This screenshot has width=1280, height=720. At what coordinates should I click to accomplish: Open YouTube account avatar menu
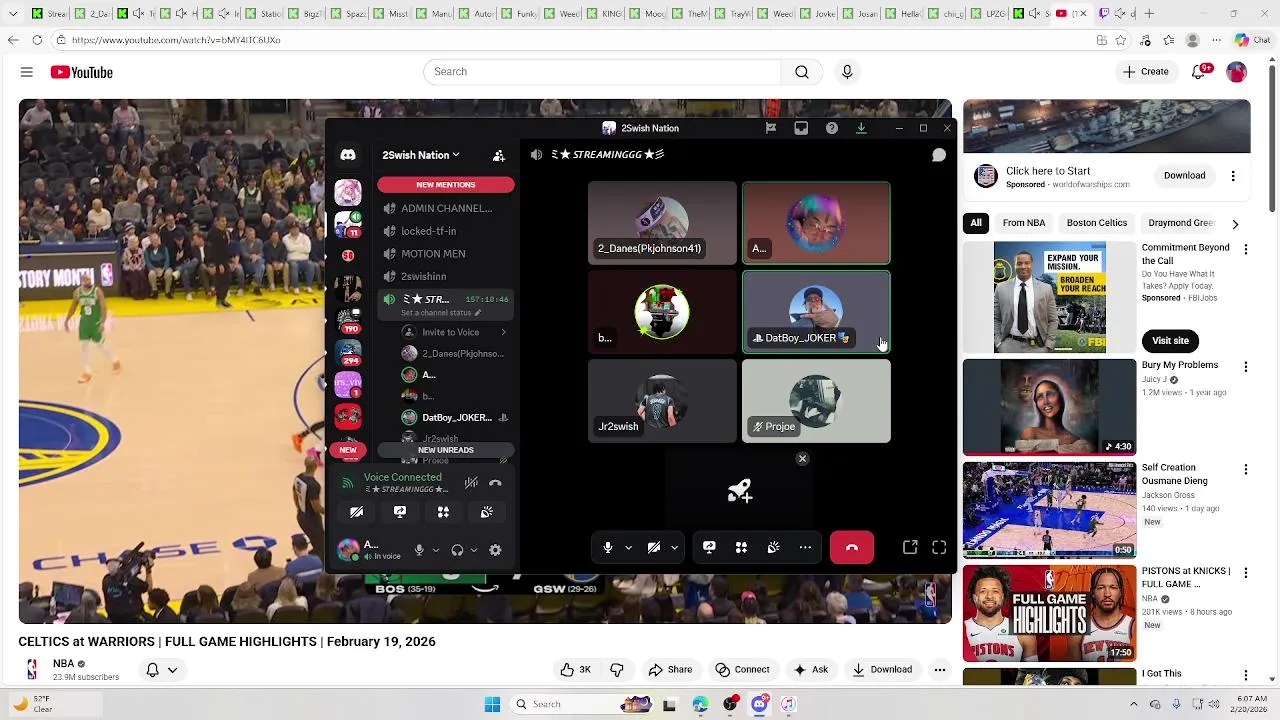point(1237,72)
